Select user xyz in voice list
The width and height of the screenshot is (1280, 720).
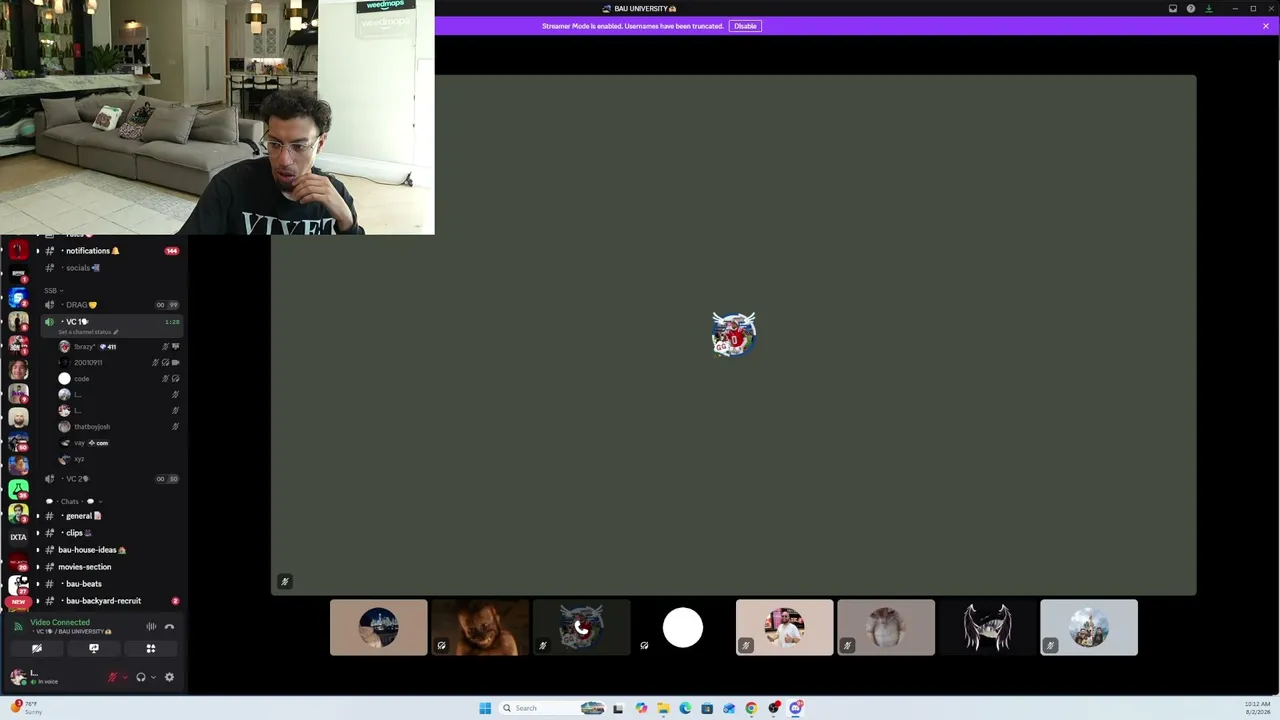coord(118,459)
